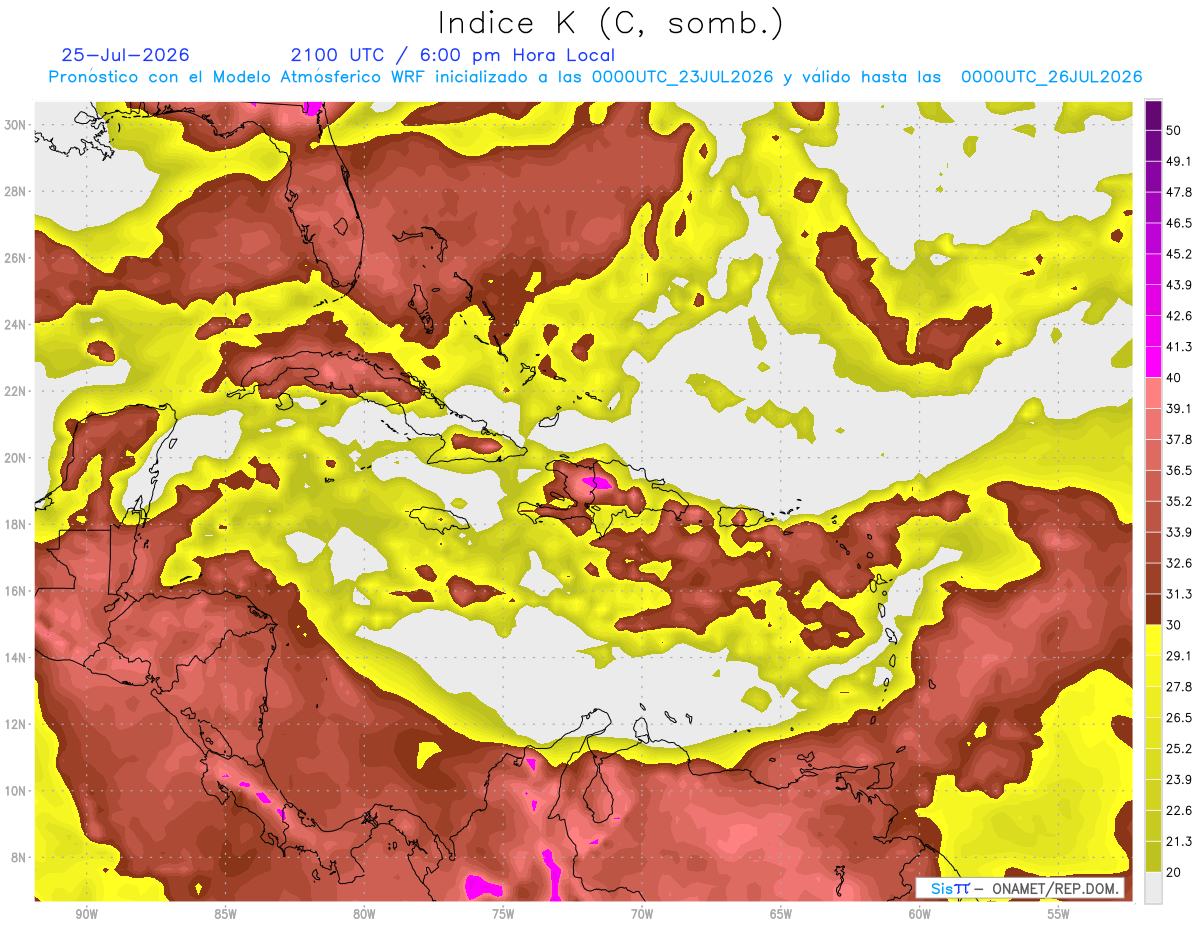The height and width of the screenshot is (927, 1200).
Task: Click the '2100 UTC / 6:00 pm Hora Local' text
Action: click(452, 55)
